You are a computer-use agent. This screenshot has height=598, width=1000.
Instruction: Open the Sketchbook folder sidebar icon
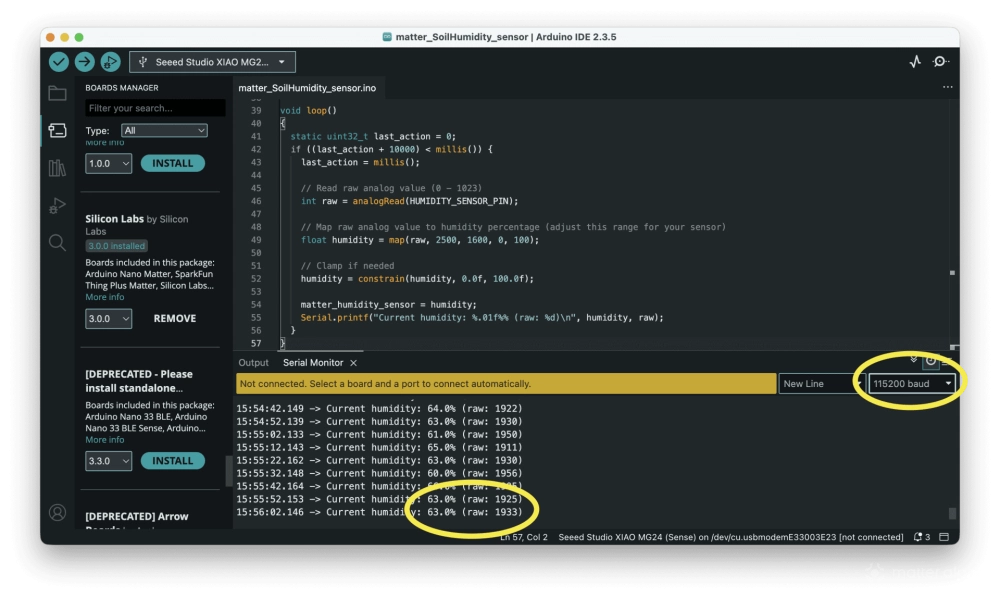tap(58, 93)
